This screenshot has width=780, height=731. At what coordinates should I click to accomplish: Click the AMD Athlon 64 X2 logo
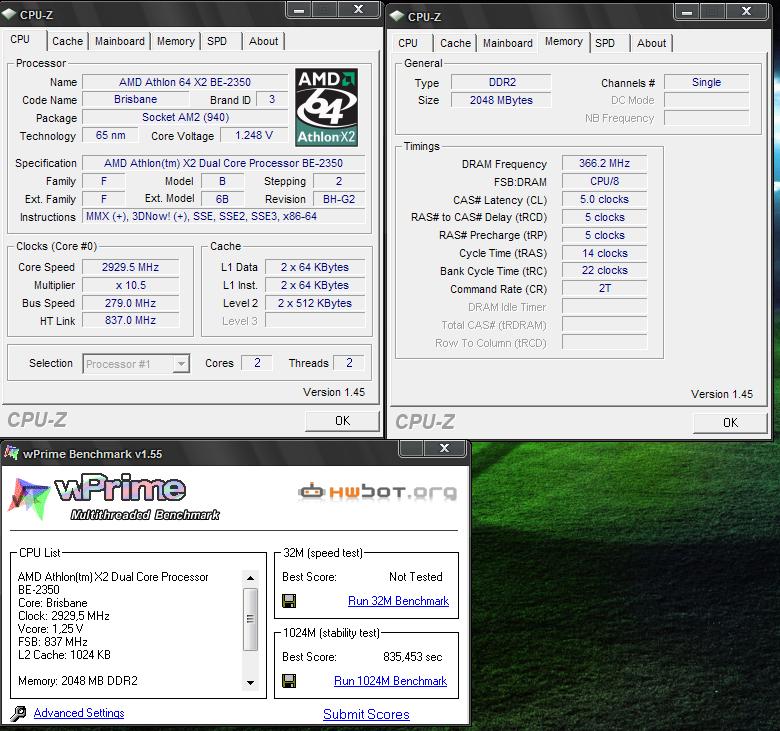(x=326, y=107)
